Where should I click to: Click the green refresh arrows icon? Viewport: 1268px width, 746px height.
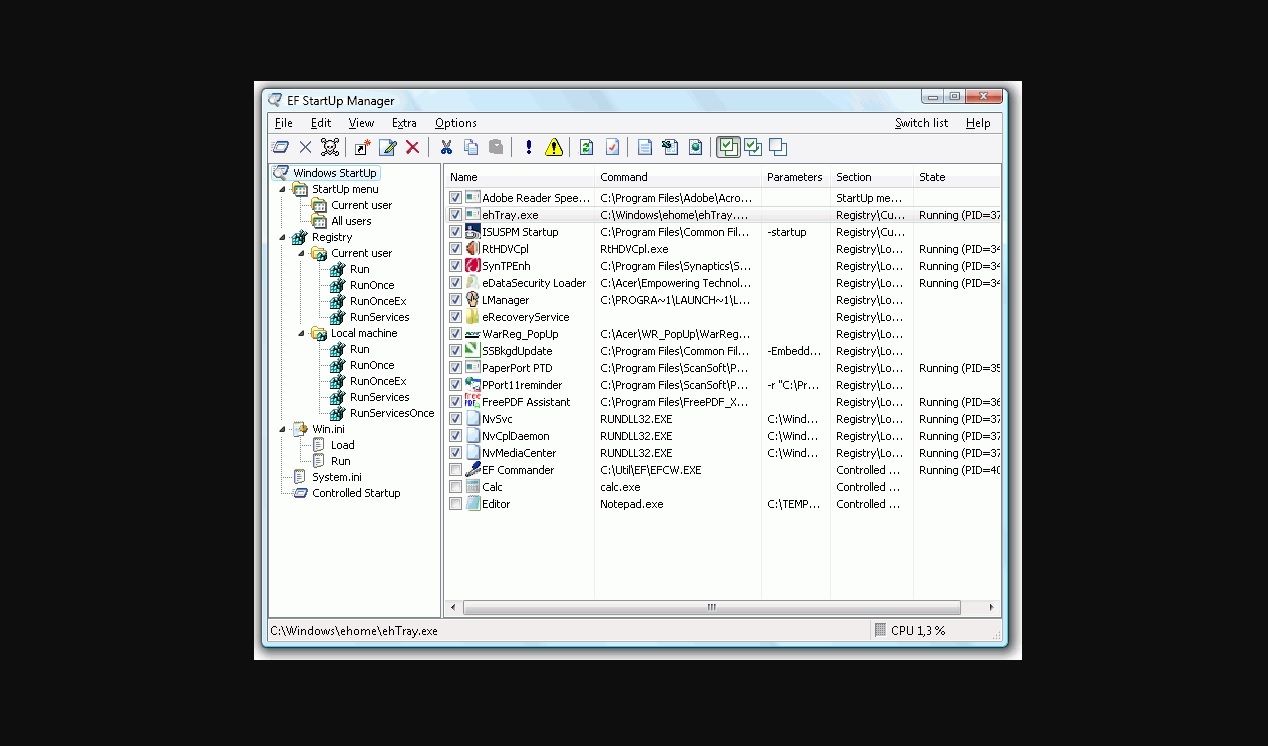587,148
